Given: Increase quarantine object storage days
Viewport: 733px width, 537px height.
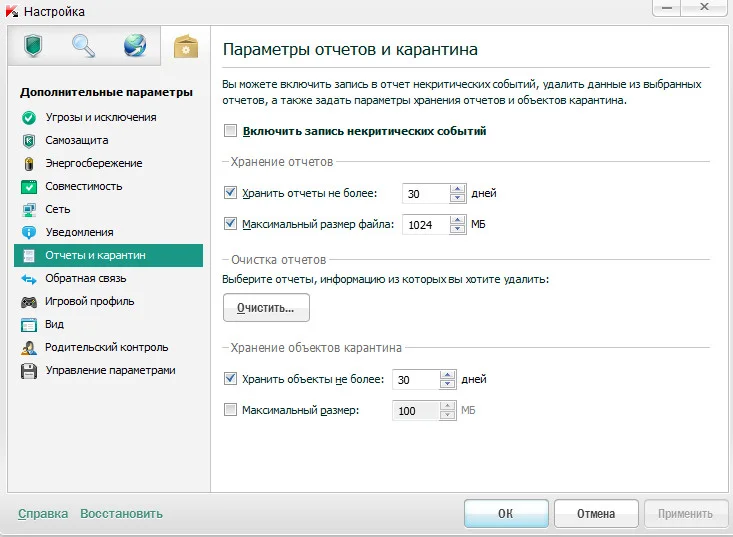Looking at the screenshot, I should 447,375.
